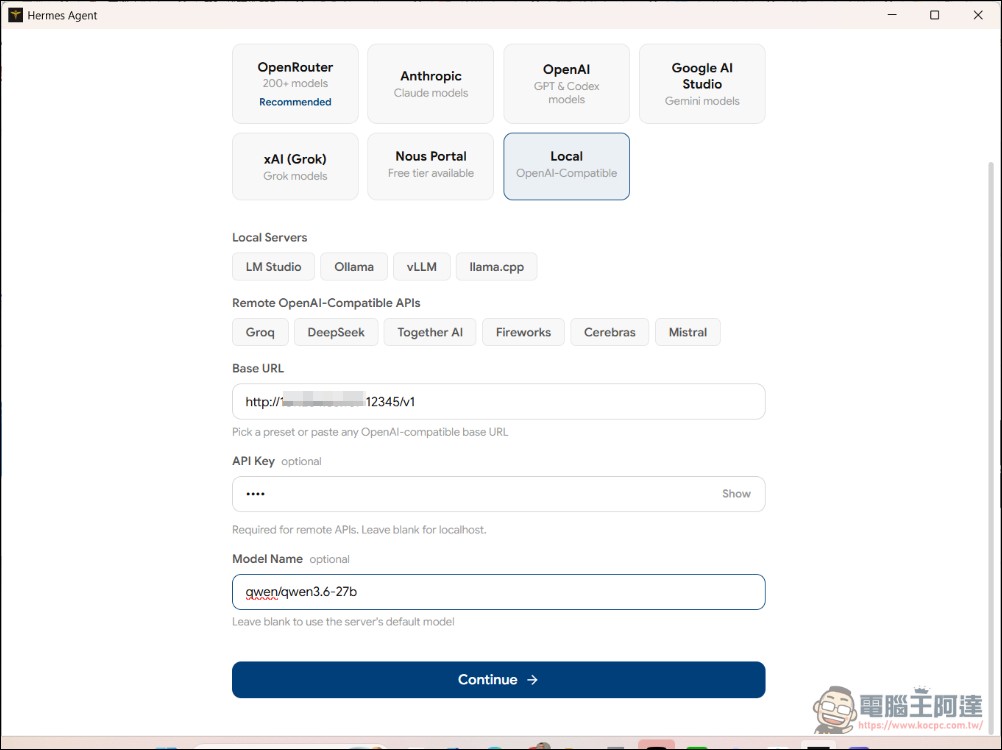The width and height of the screenshot is (1002, 750).
Task: Minimize the Hermes Agent window
Action: [x=892, y=15]
